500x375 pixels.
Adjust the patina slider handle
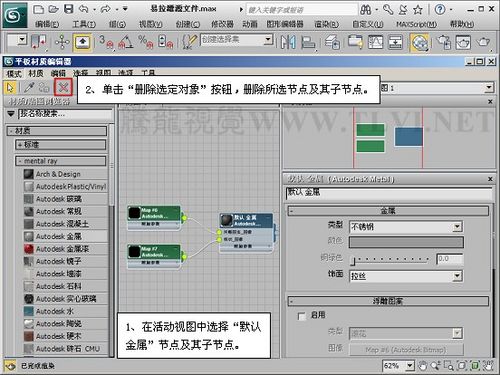point(354,260)
